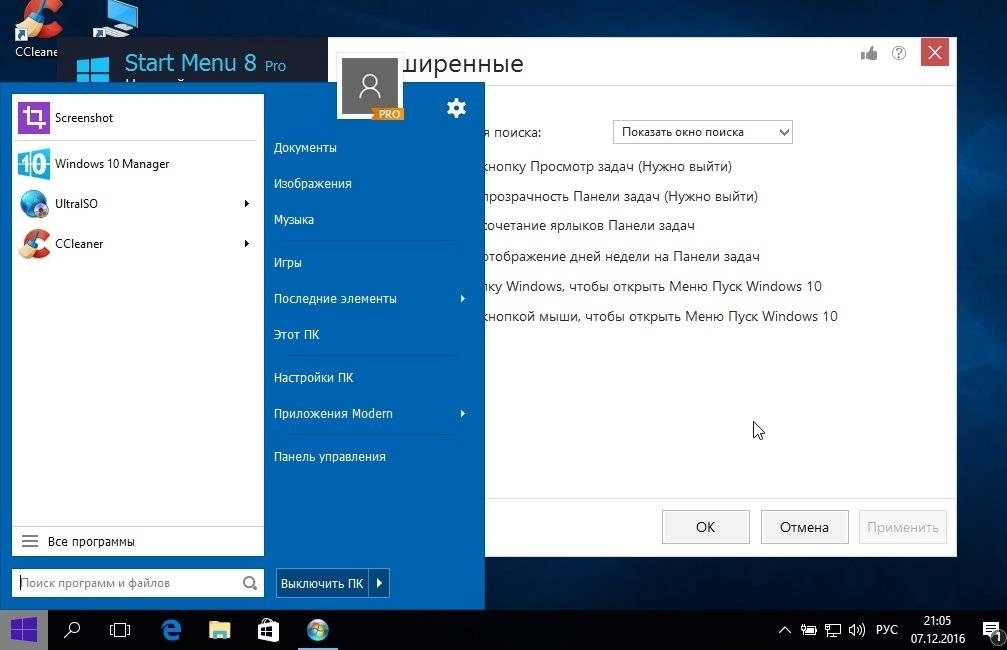Open Панель управления
Viewport: 1007px width, 650px height.
click(329, 457)
